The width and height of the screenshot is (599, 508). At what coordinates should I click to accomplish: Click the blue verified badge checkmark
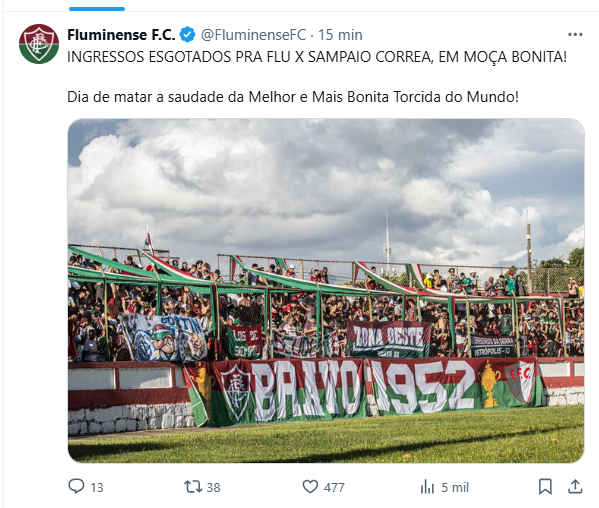coord(187,35)
